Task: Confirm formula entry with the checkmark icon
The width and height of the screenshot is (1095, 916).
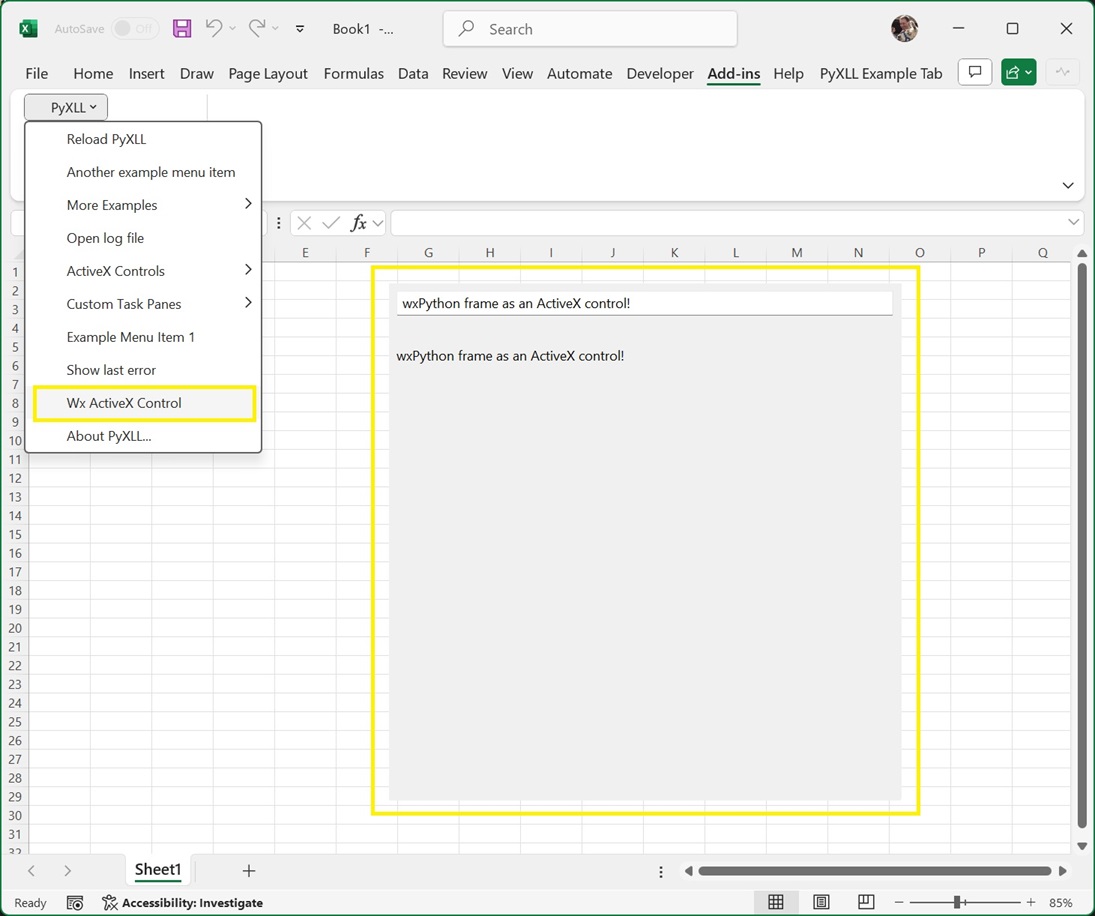Action: (x=331, y=223)
